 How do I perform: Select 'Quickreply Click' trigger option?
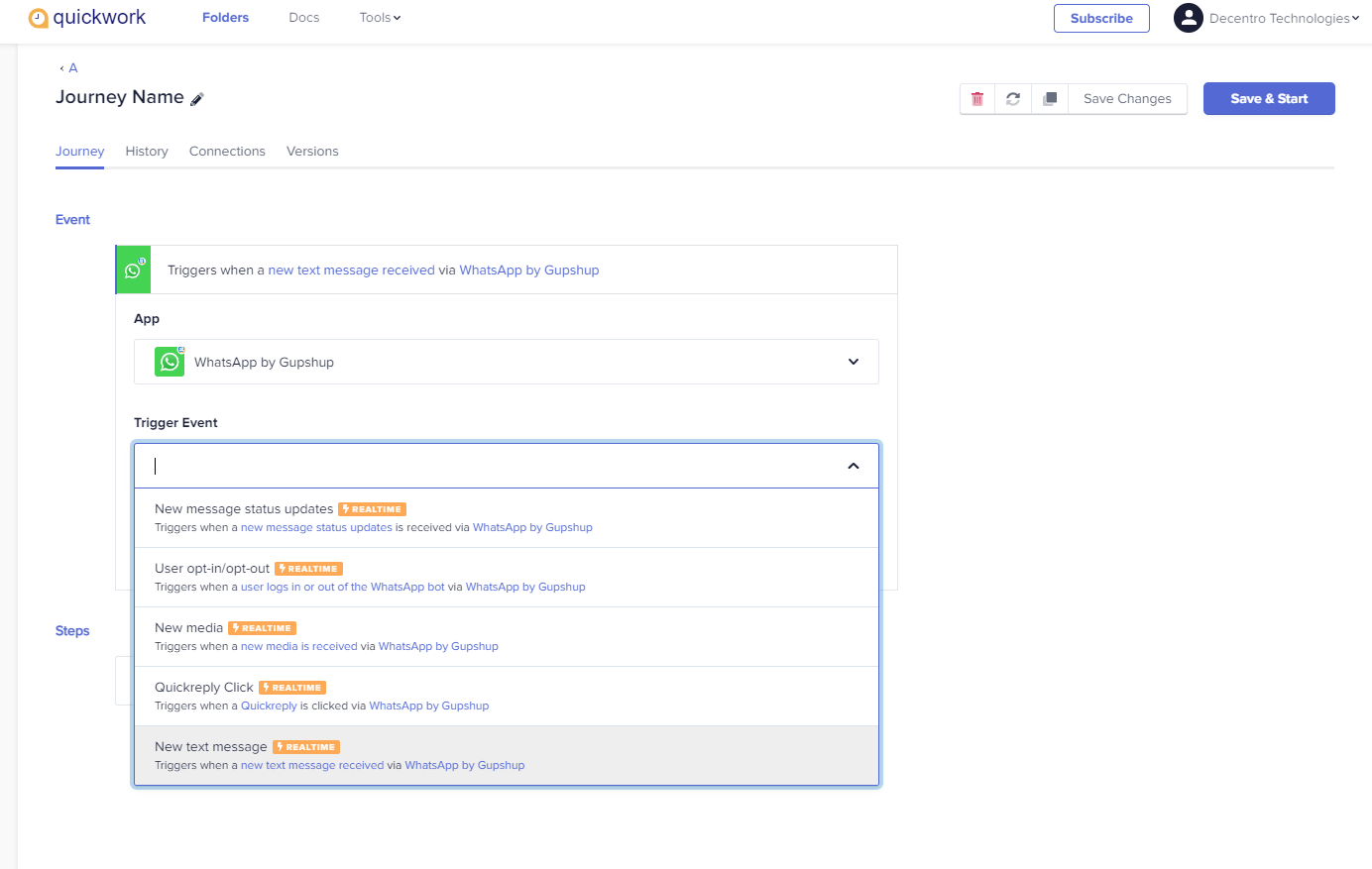[507, 697]
